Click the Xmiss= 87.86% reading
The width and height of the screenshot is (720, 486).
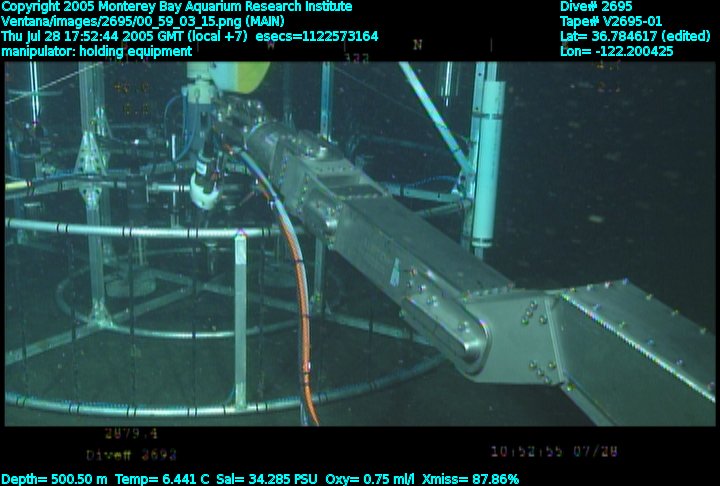click(470, 479)
